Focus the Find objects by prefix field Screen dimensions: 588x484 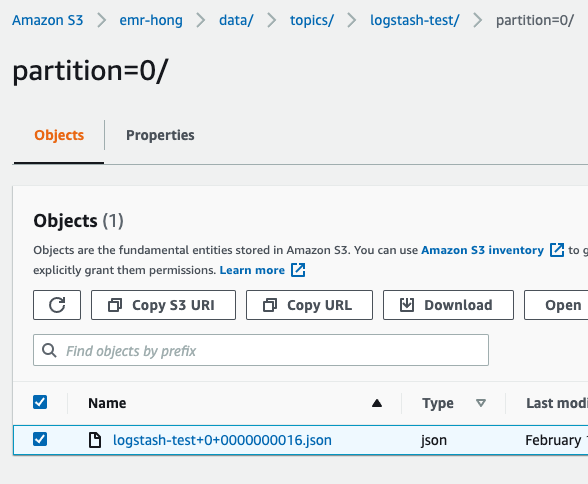261,350
